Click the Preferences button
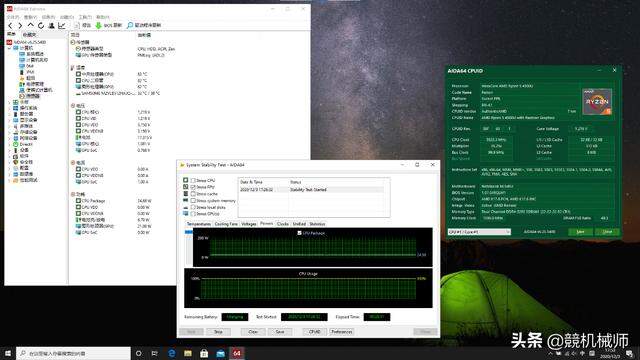 coord(342,331)
